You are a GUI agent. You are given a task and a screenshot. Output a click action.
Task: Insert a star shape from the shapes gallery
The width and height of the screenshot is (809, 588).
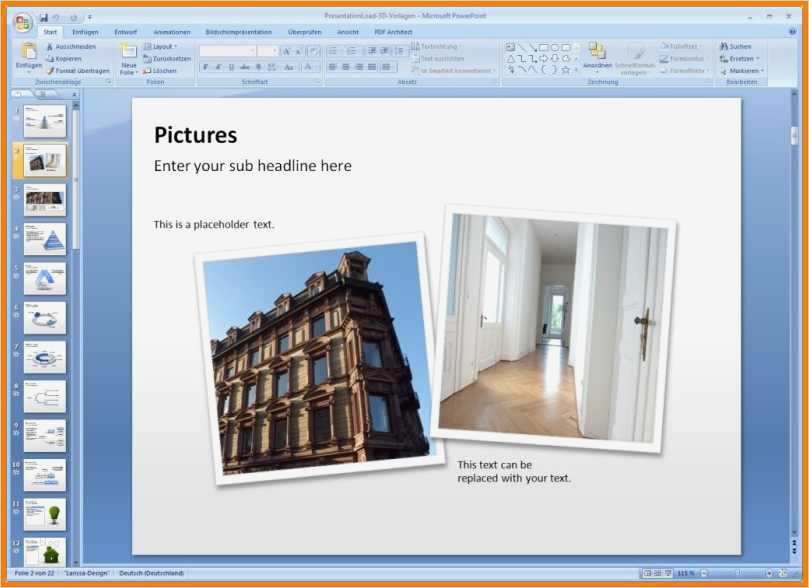pos(564,68)
